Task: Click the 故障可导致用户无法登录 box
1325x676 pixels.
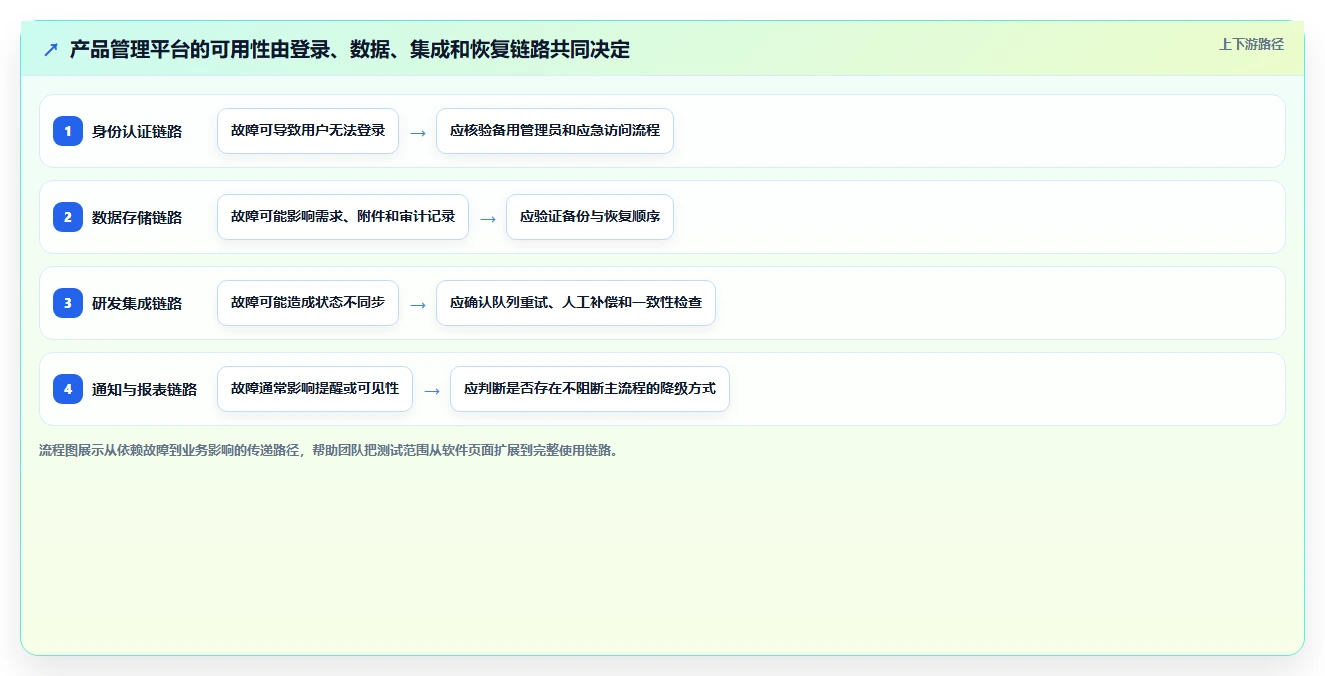Action: 308,131
